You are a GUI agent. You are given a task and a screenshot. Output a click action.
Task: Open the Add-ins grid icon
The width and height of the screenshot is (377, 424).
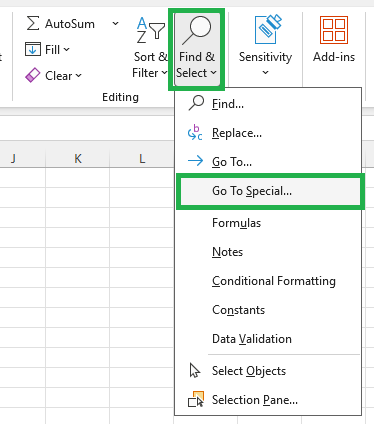334,30
